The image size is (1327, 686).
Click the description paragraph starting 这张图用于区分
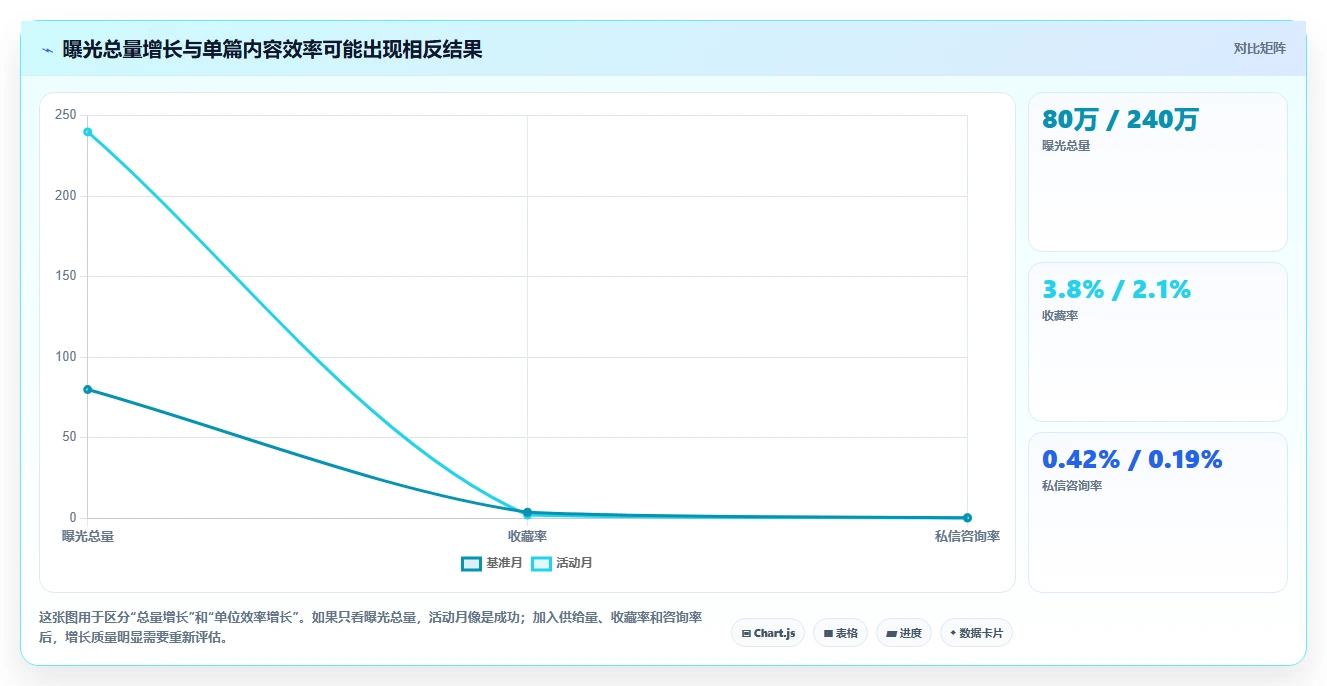coord(370,627)
